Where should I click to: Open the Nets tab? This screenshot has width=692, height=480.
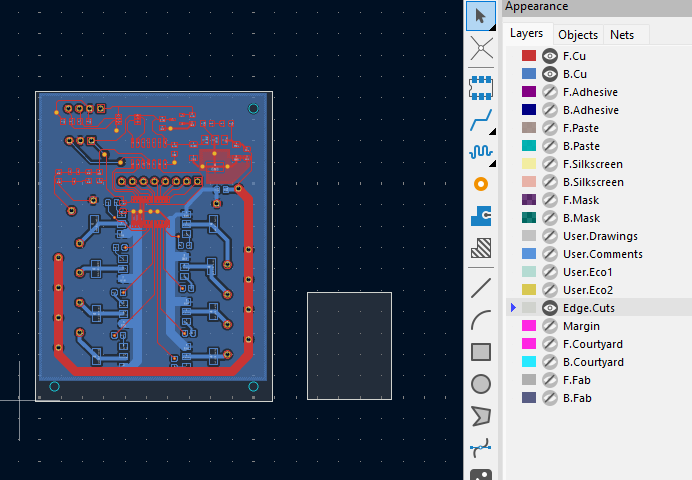[622, 35]
